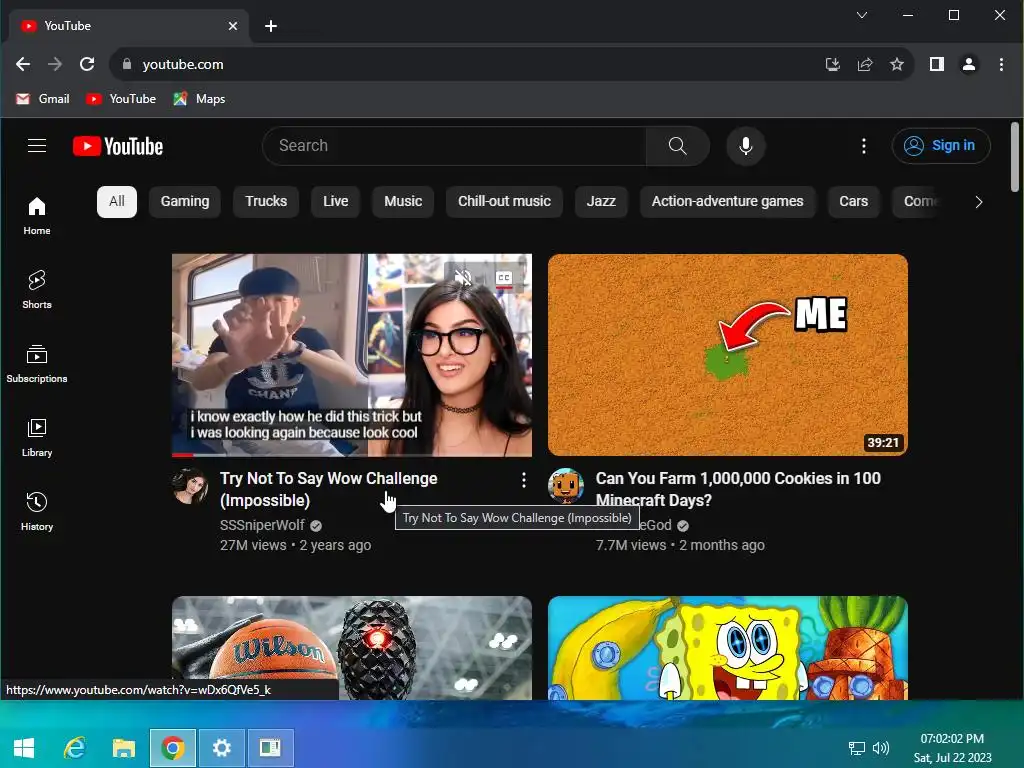Screen dimensions: 1024x768
Task: Open History in sidebar
Action: click(x=37, y=511)
